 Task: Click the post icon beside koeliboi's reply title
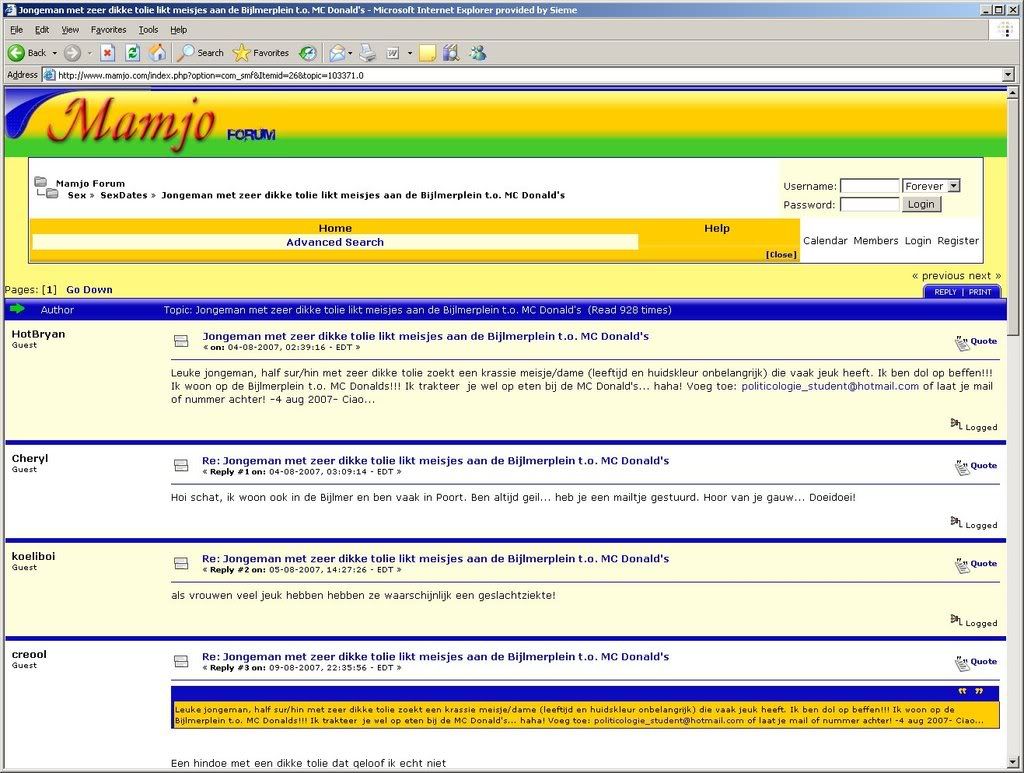tap(181, 563)
